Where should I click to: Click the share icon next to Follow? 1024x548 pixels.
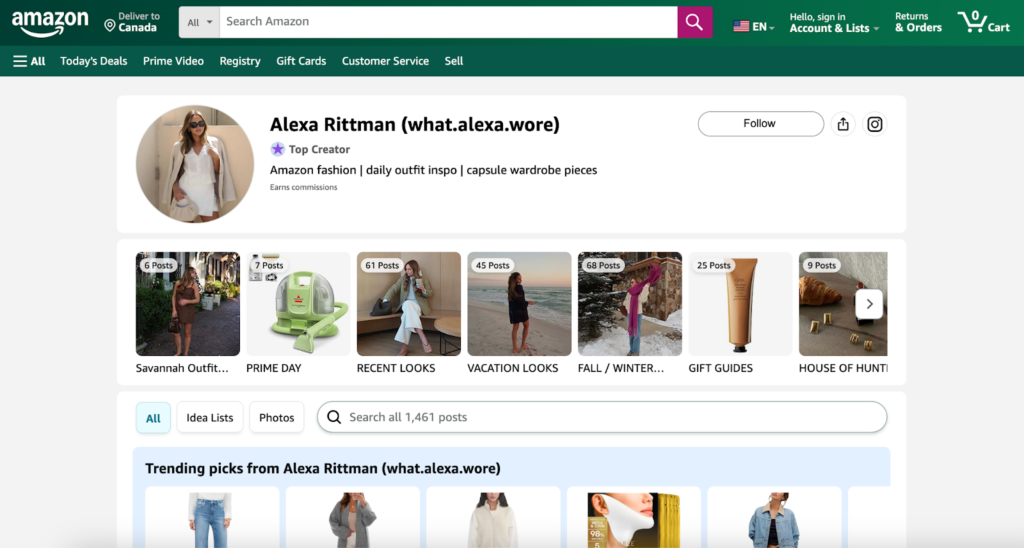click(x=843, y=124)
